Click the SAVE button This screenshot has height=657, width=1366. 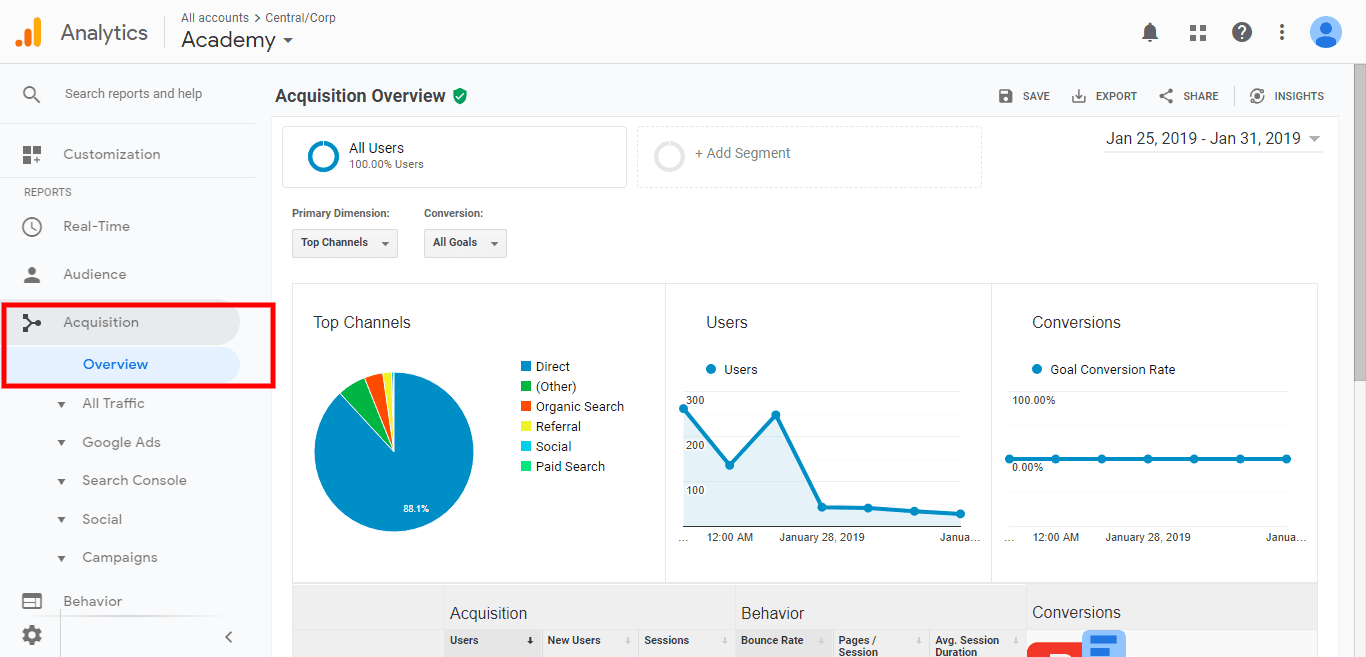(x=1024, y=96)
